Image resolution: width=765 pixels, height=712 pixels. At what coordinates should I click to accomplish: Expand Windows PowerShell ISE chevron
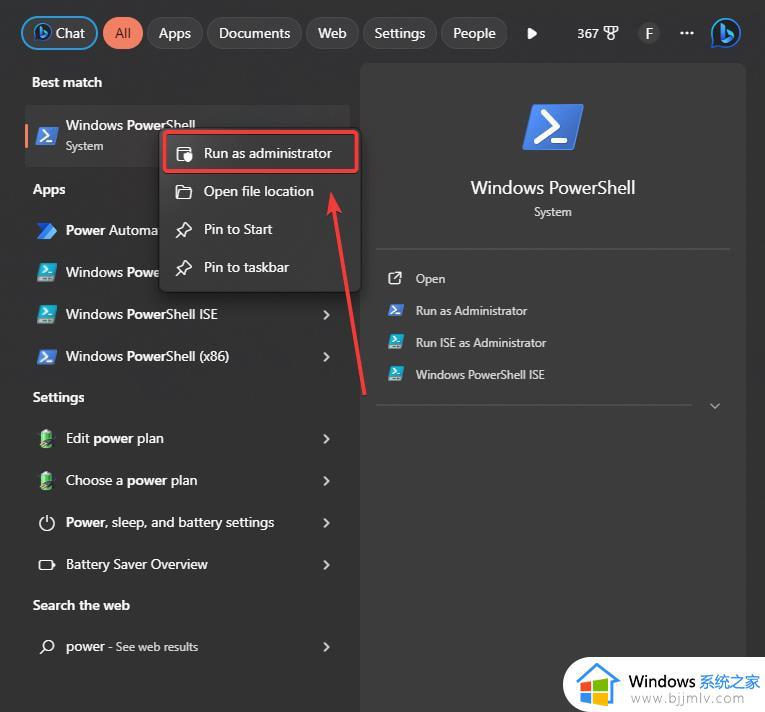point(326,315)
